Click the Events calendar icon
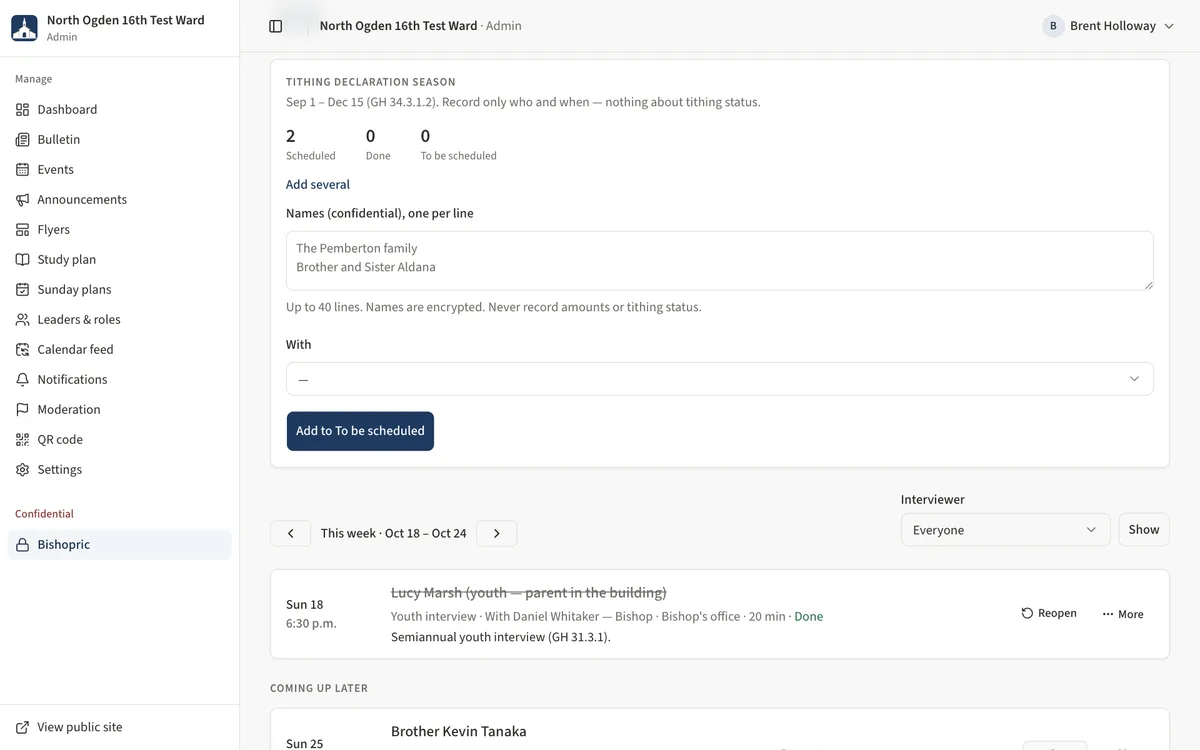The height and width of the screenshot is (750, 1200). tap(22, 170)
